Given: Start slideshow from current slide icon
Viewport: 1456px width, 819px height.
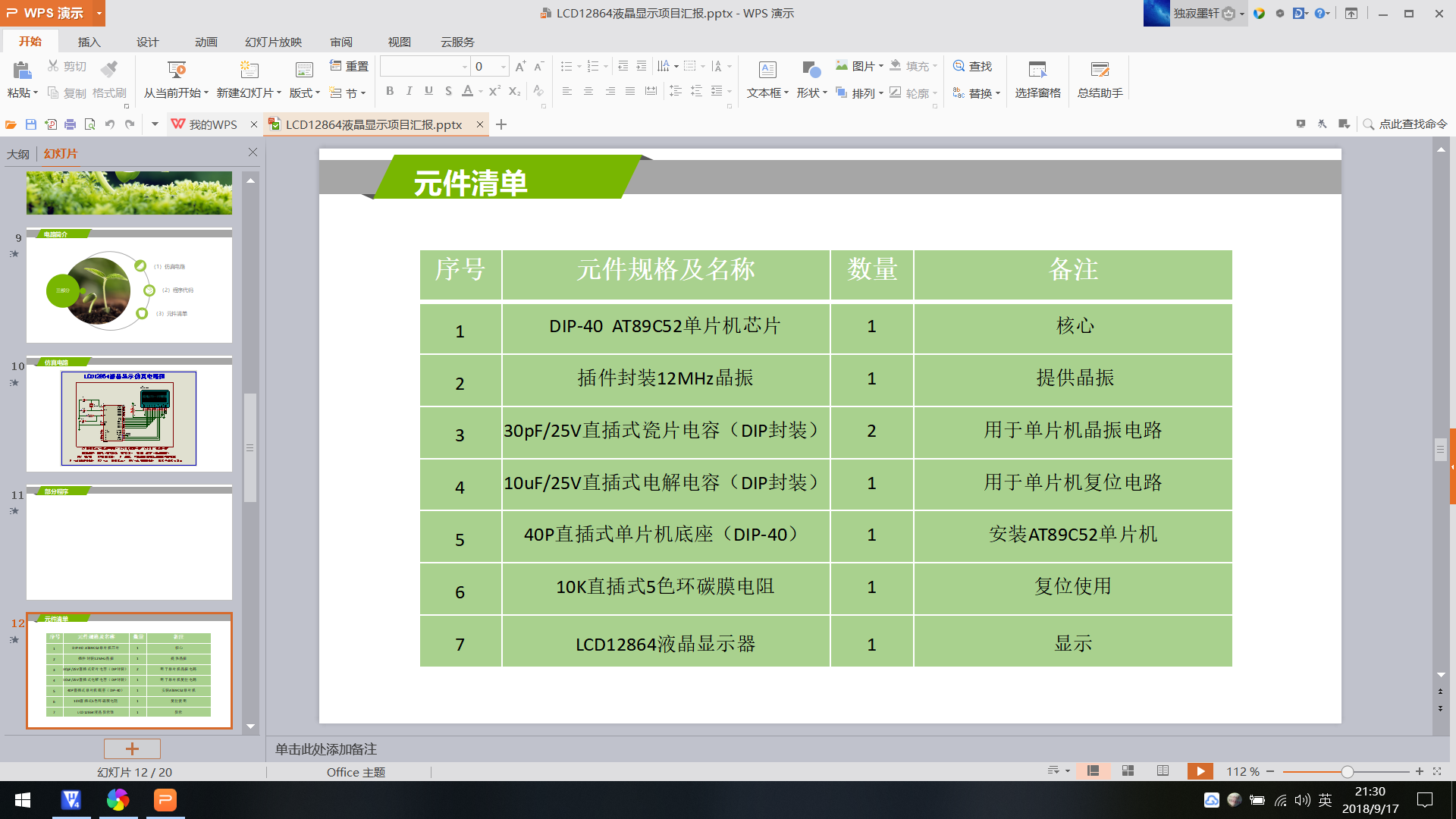Looking at the screenshot, I should 176,71.
